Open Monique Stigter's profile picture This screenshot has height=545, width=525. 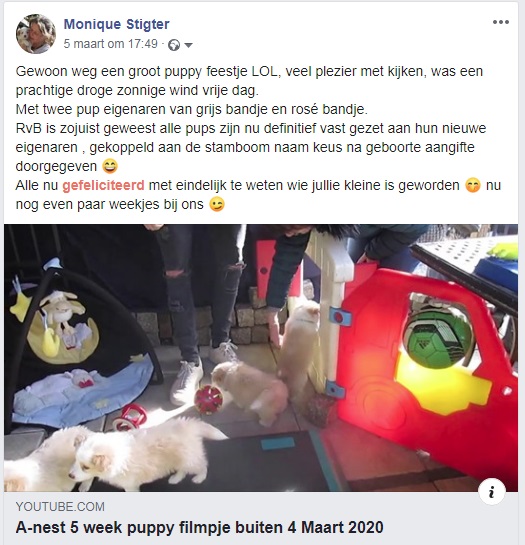tap(36, 34)
